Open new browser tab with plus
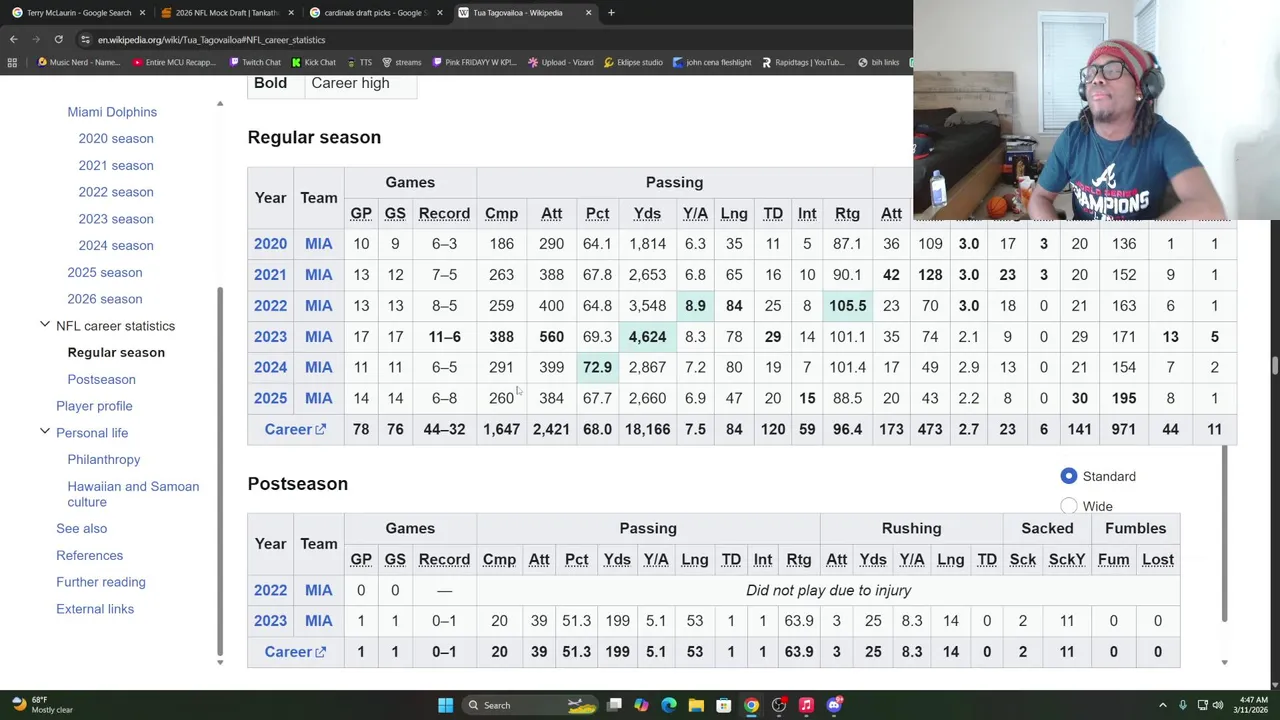This screenshot has width=1280, height=720. click(611, 13)
